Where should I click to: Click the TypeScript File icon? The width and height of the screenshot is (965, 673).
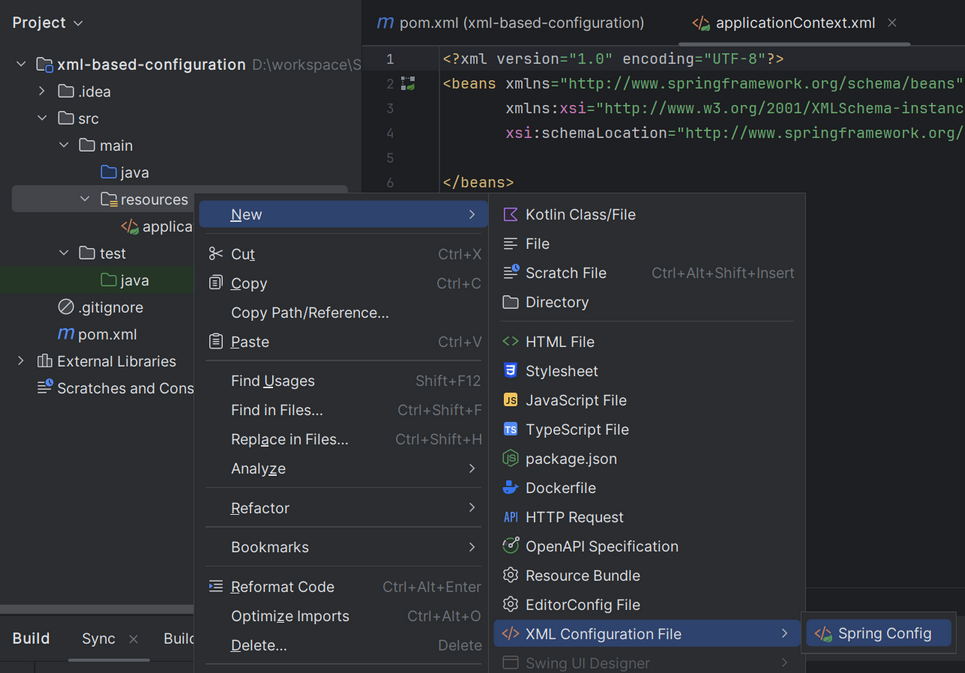click(511, 429)
